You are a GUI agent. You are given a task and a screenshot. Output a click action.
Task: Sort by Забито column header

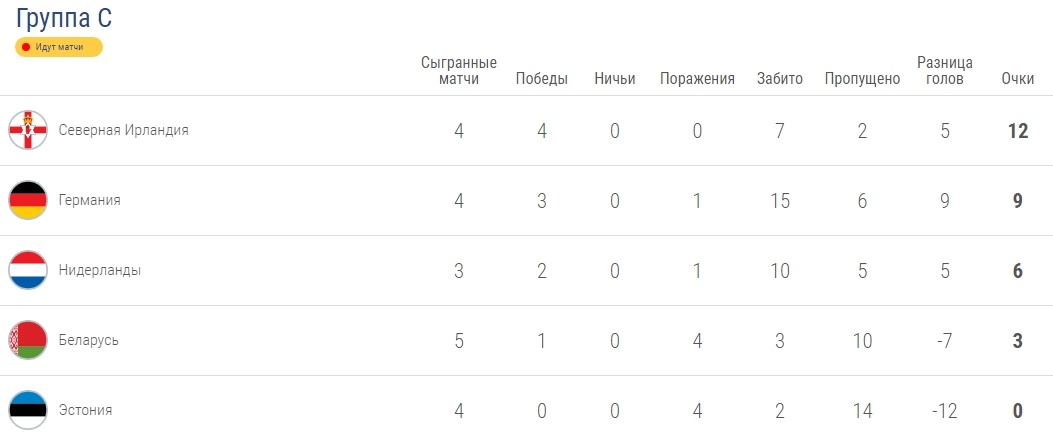pos(780,79)
